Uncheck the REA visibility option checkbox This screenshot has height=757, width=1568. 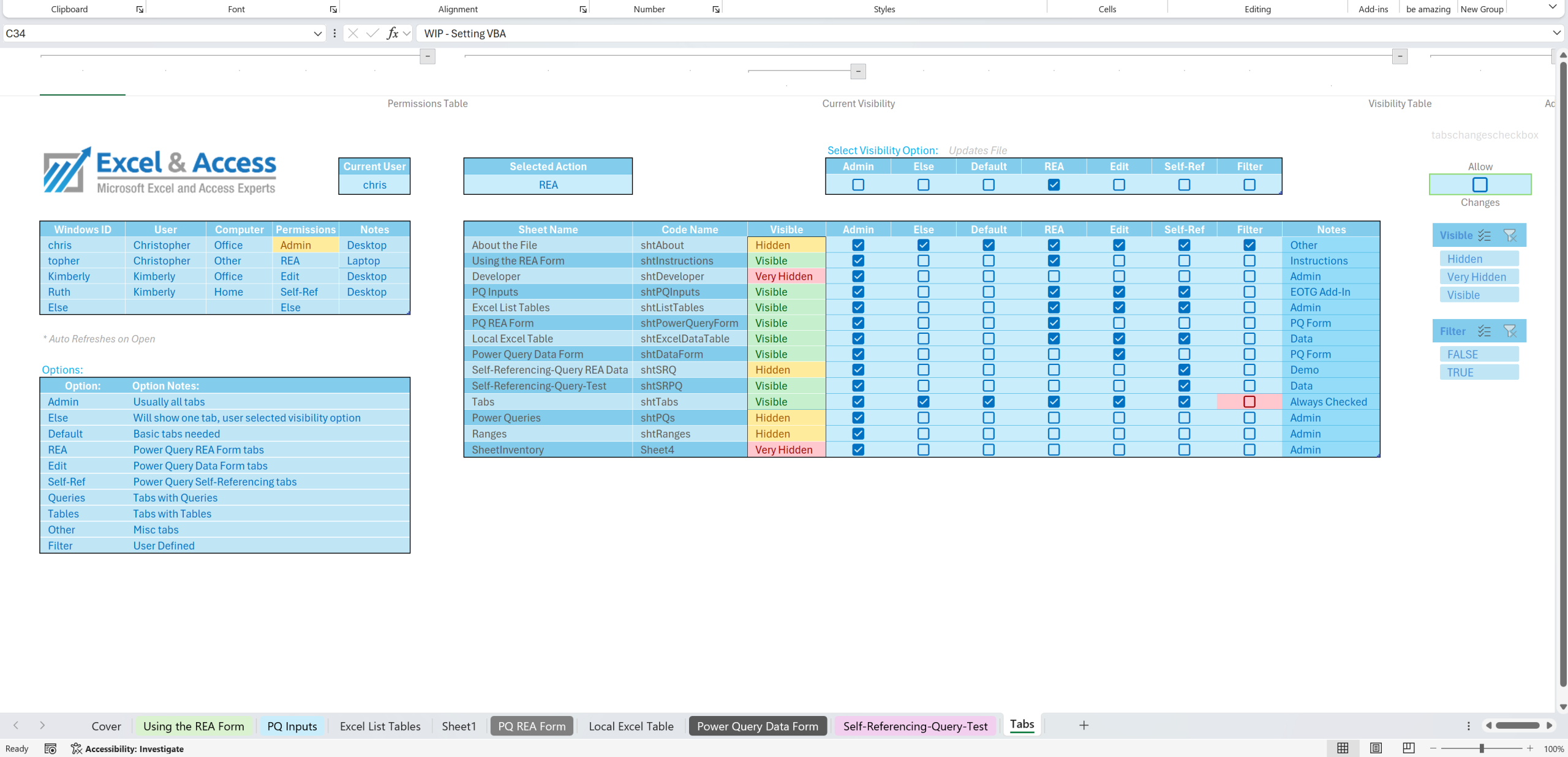pos(1053,184)
